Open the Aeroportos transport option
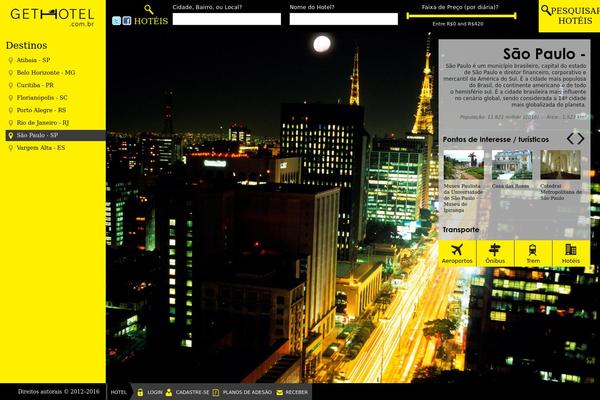This screenshot has width=600, height=400. point(457,253)
